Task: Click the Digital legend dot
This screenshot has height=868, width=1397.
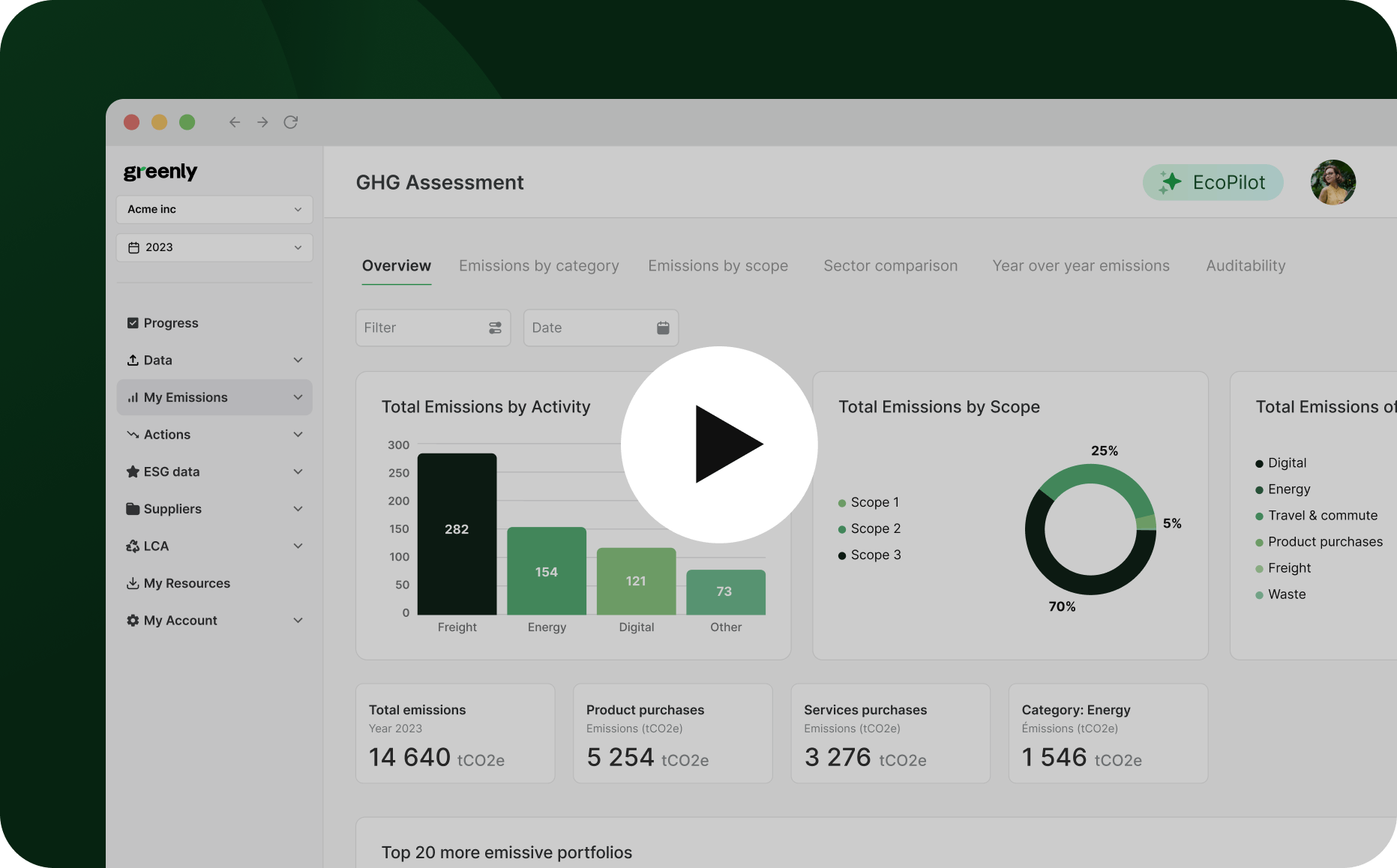Action: click(1259, 464)
